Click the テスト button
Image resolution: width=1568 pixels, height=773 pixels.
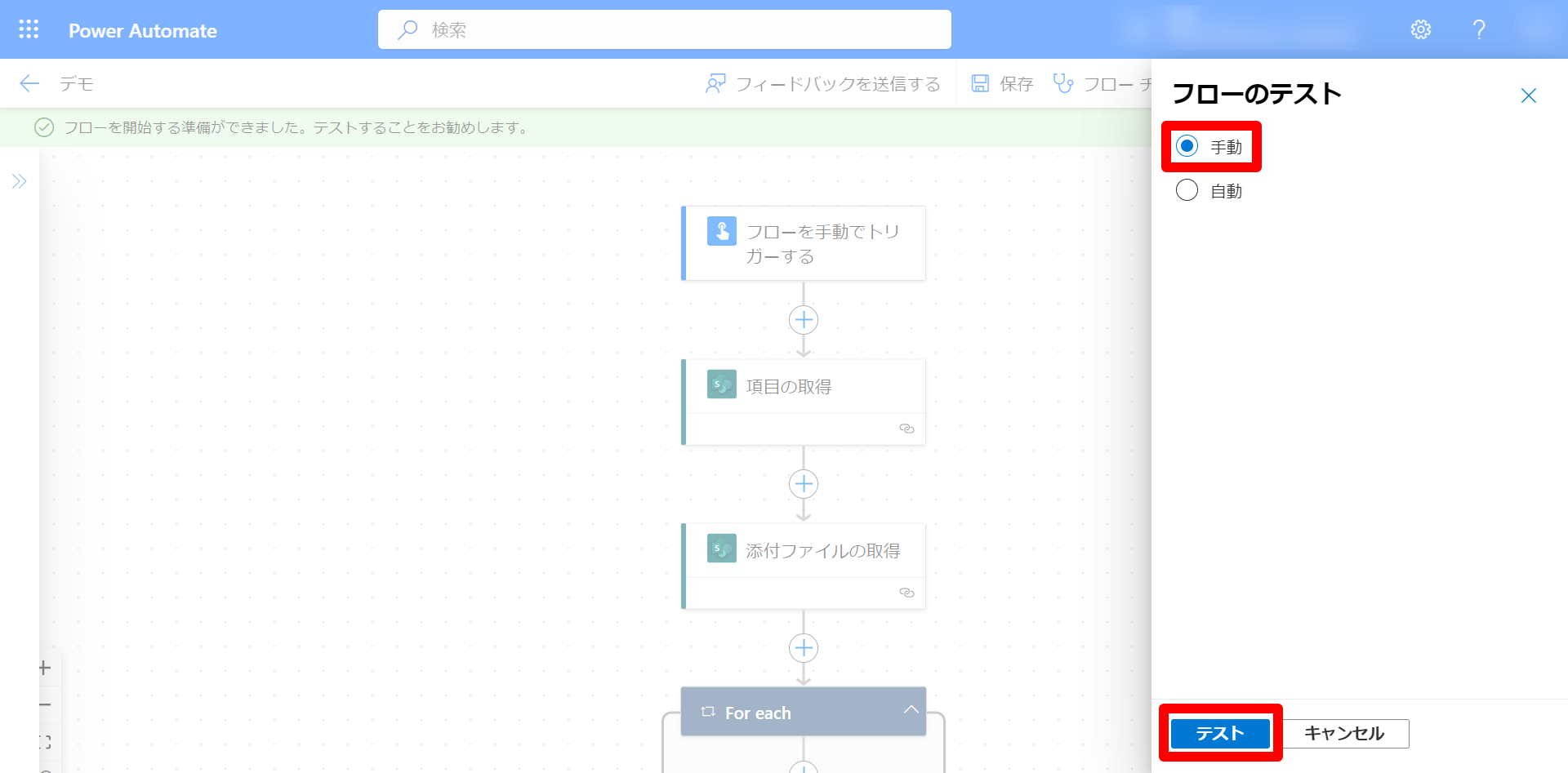click(1218, 733)
